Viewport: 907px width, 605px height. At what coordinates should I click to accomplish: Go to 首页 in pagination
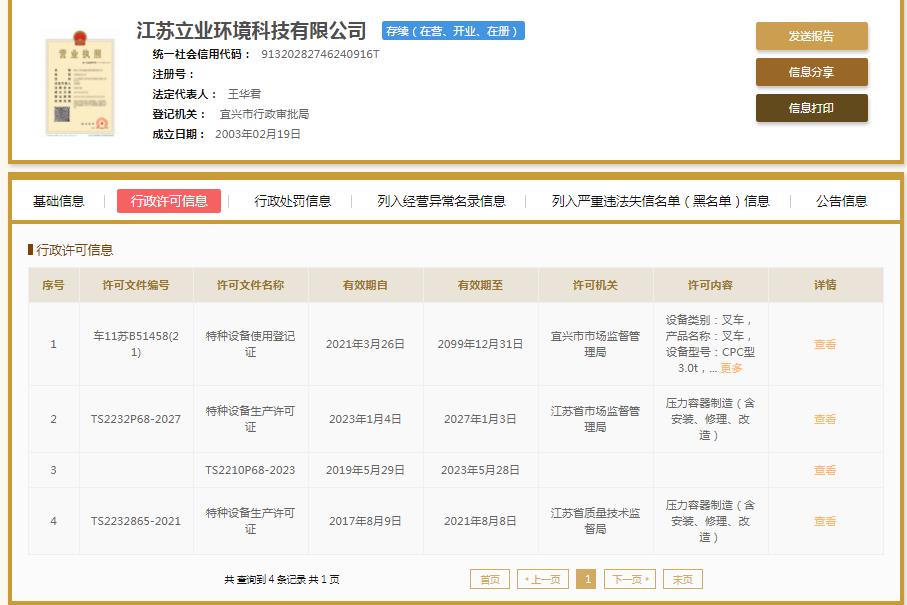tap(490, 579)
